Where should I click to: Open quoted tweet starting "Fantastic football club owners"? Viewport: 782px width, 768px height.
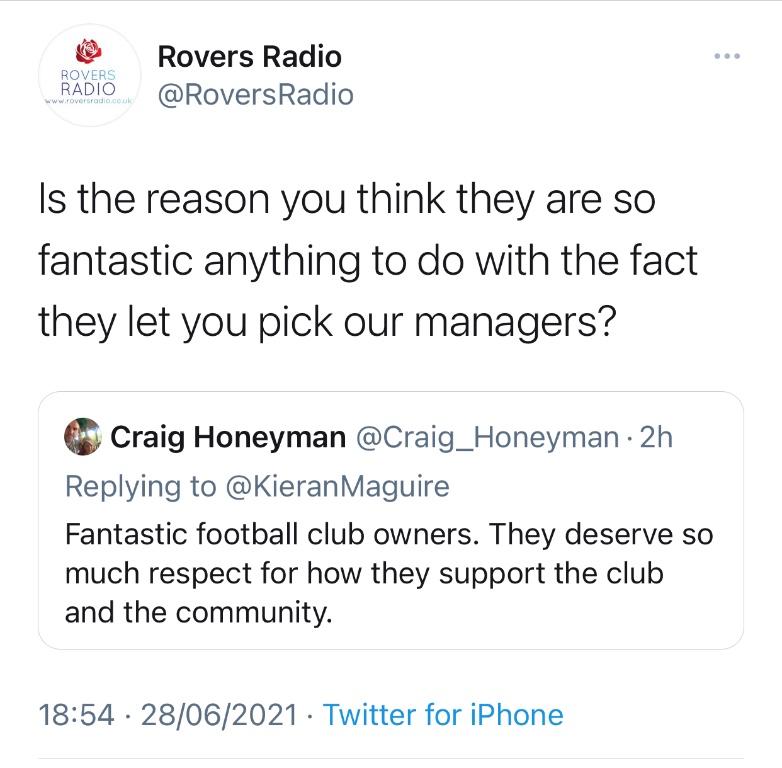tap(391, 521)
